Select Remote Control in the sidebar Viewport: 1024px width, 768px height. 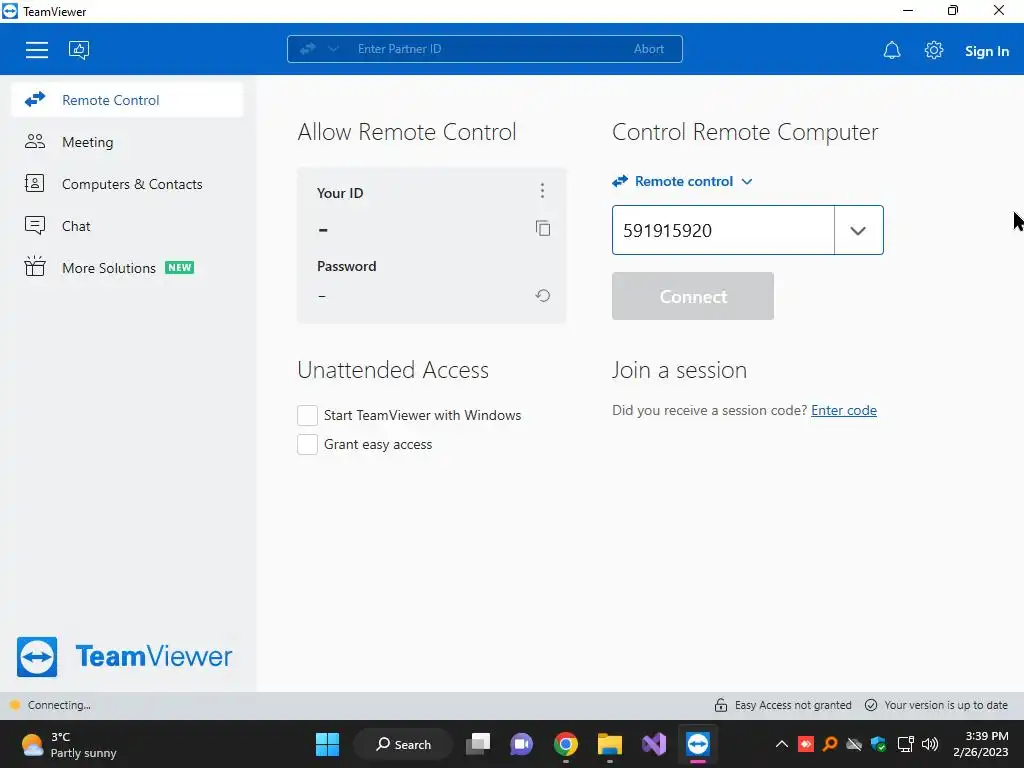pos(127,100)
